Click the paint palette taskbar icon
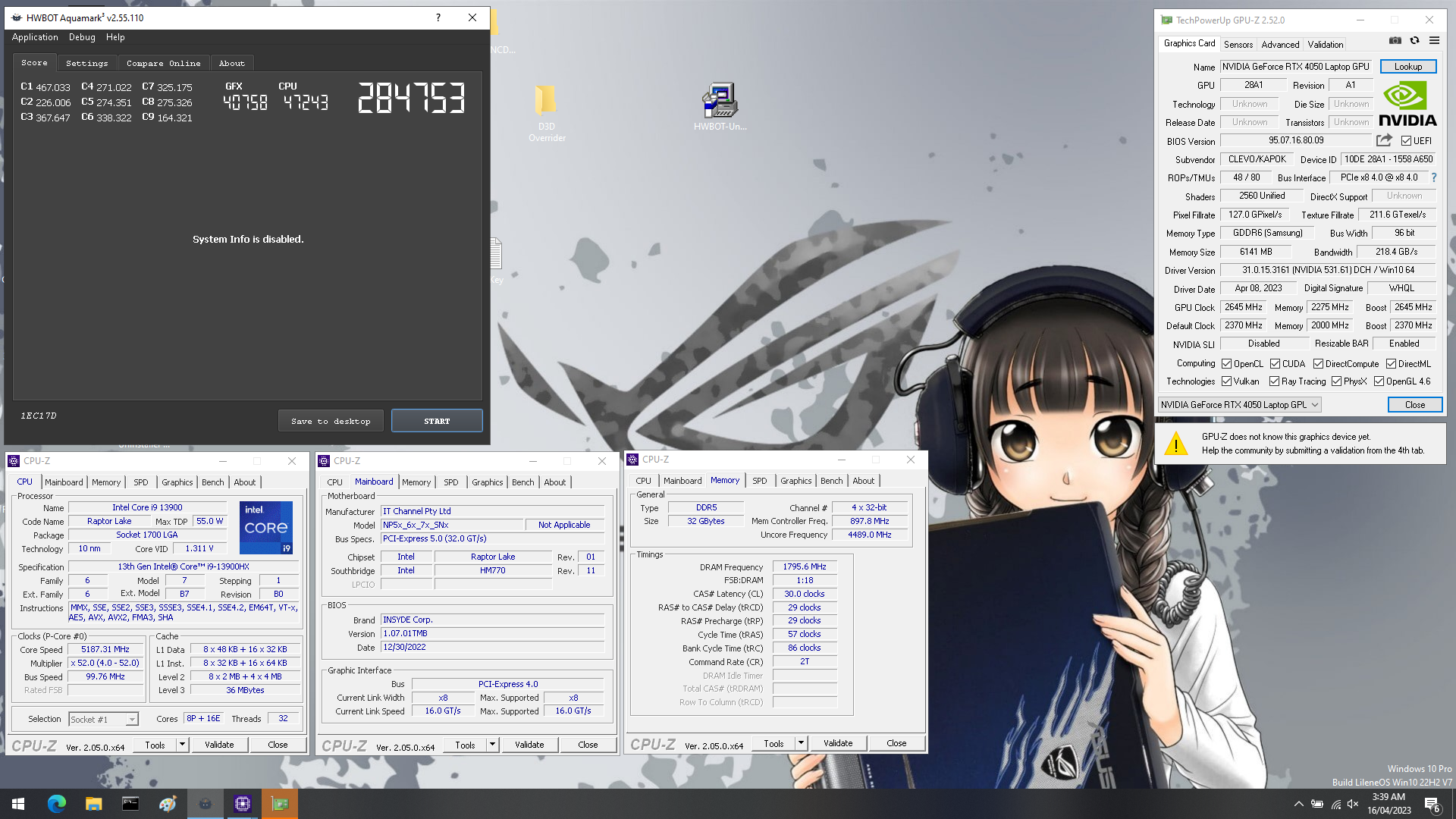Image resolution: width=1456 pixels, height=819 pixels. tap(168, 804)
